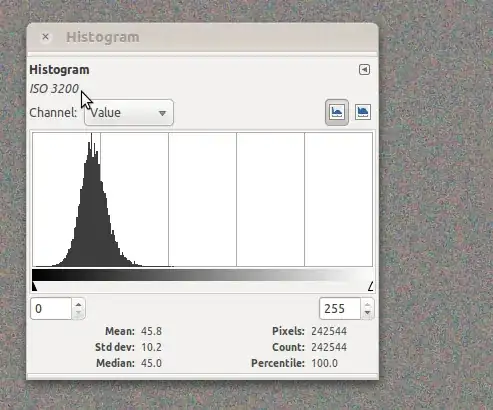The height and width of the screenshot is (410, 493).
Task: Click the Histogram panel heading
Action: click(59, 70)
